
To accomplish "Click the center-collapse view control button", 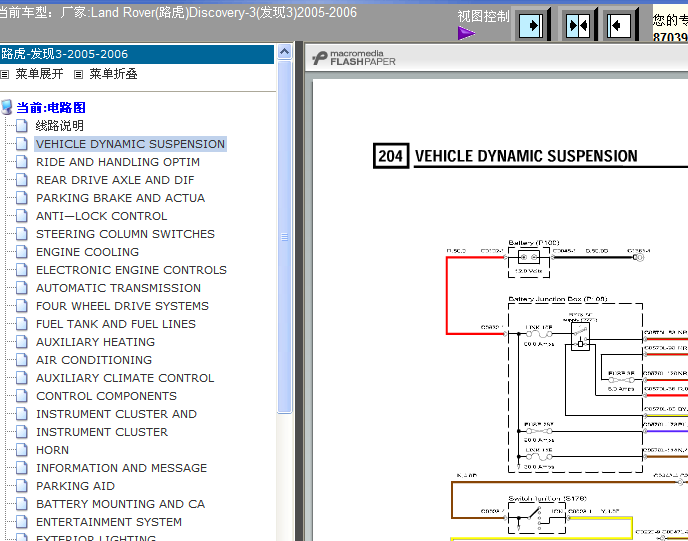I will pos(578,25).
